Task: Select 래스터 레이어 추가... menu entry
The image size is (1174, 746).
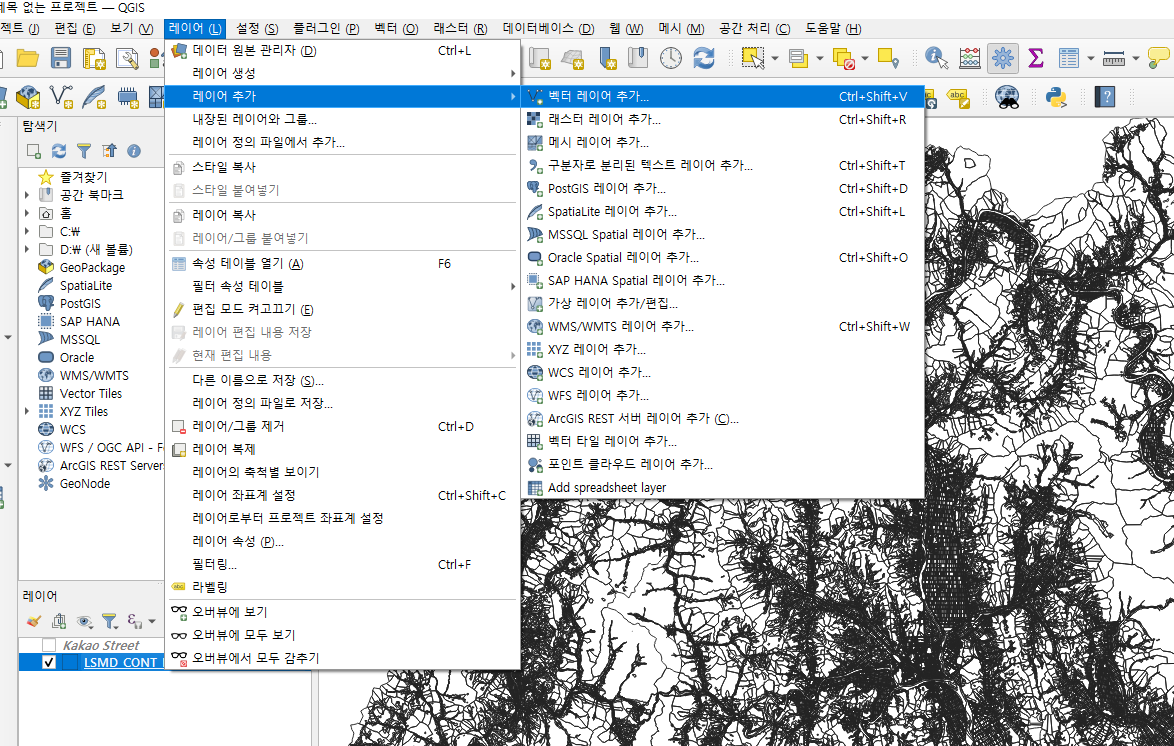Action: pos(723,119)
